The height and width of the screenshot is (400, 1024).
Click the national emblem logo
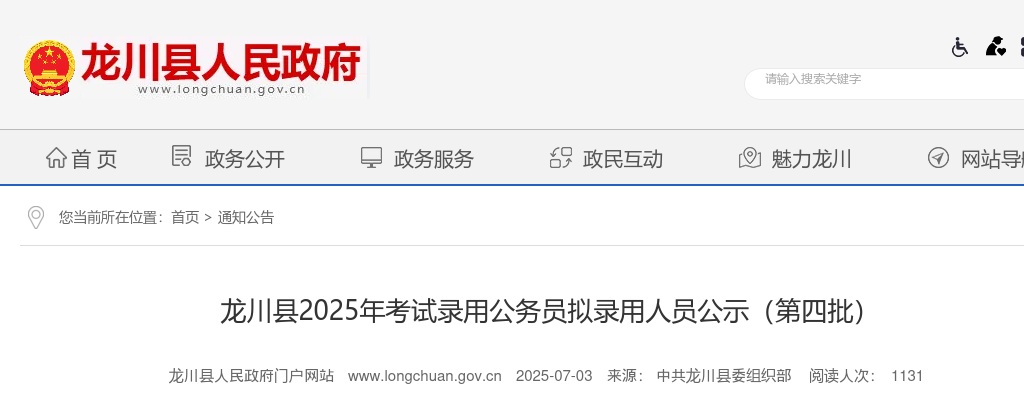pyautogui.click(x=49, y=68)
